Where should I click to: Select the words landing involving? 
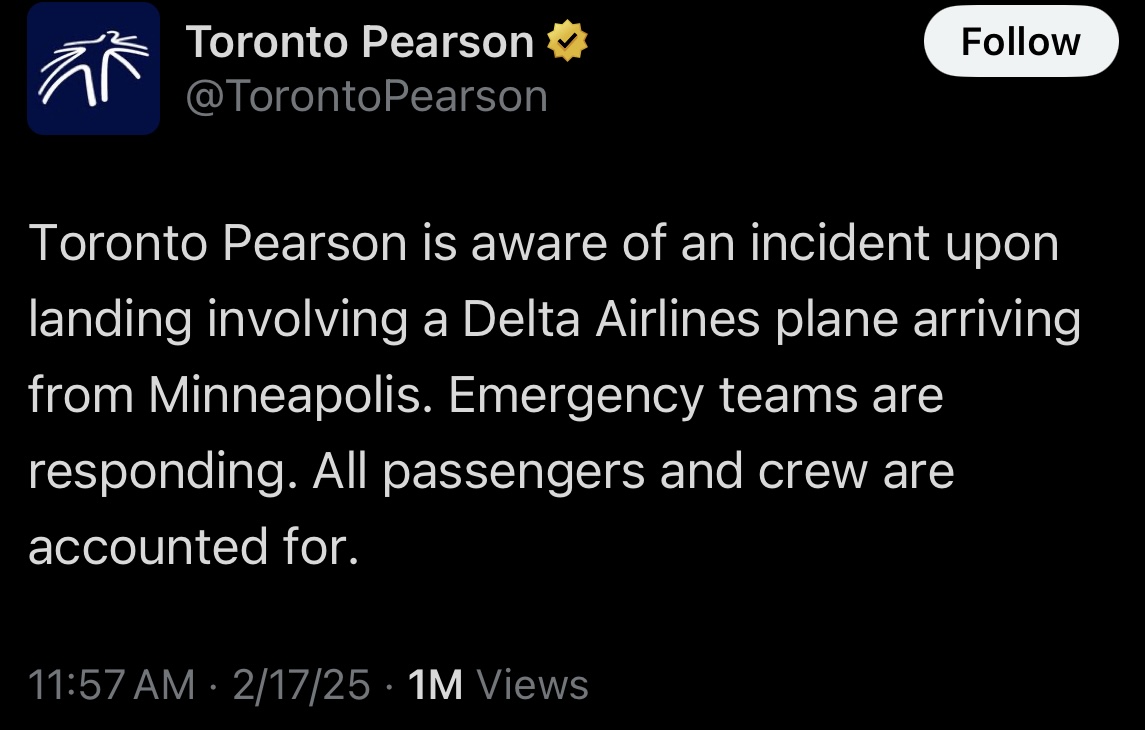[218, 320]
